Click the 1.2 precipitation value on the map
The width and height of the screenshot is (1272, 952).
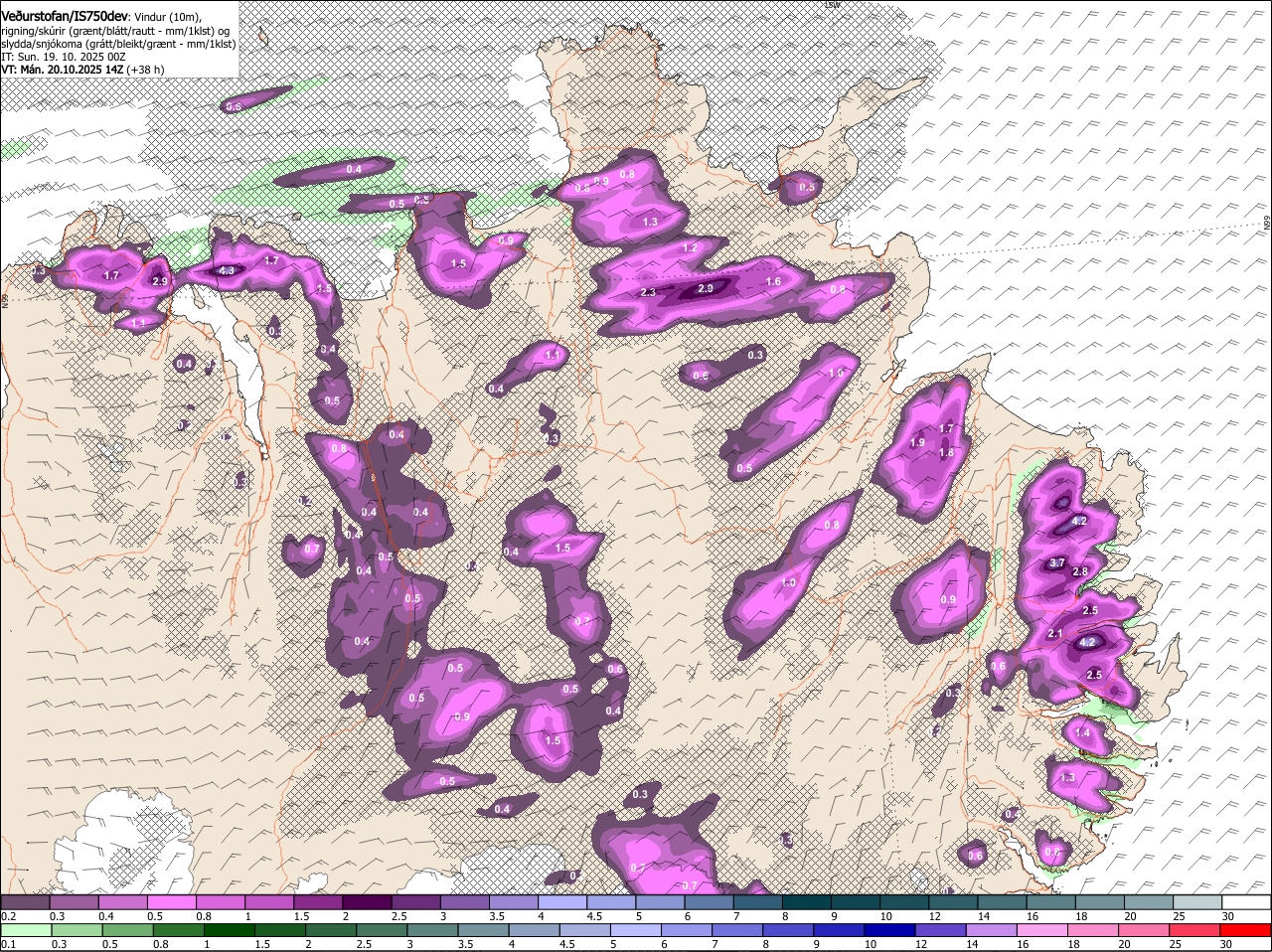pyautogui.click(x=690, y=247)
